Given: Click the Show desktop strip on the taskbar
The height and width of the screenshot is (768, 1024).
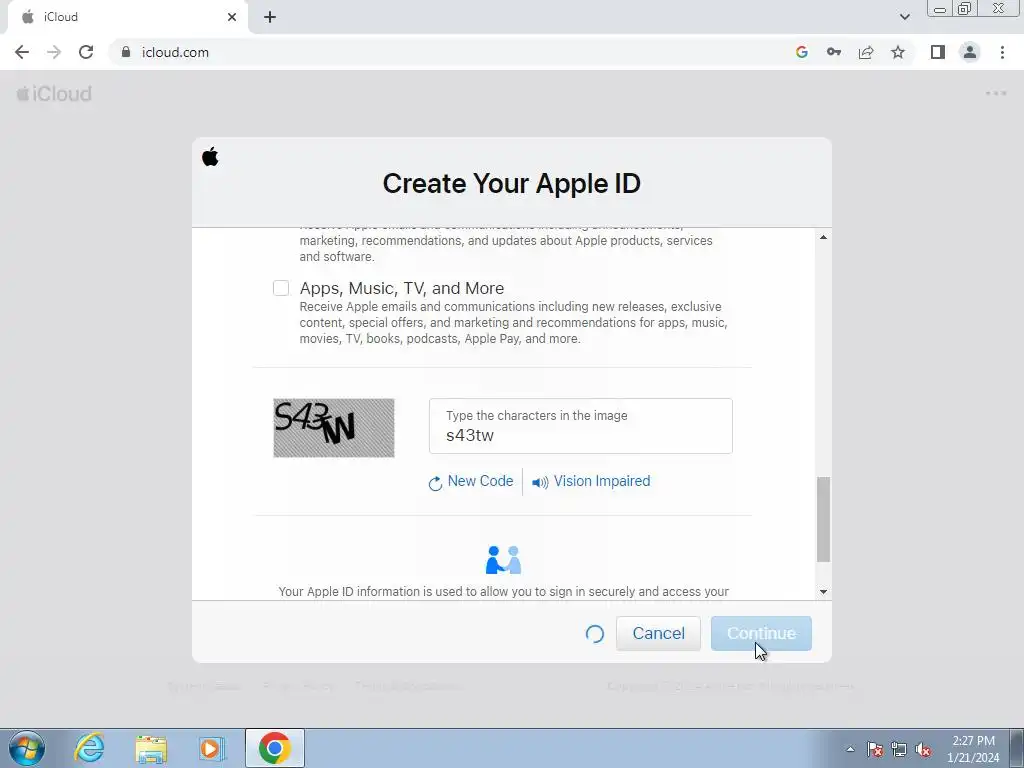Looking at the screenshot, I should 1017,748.
